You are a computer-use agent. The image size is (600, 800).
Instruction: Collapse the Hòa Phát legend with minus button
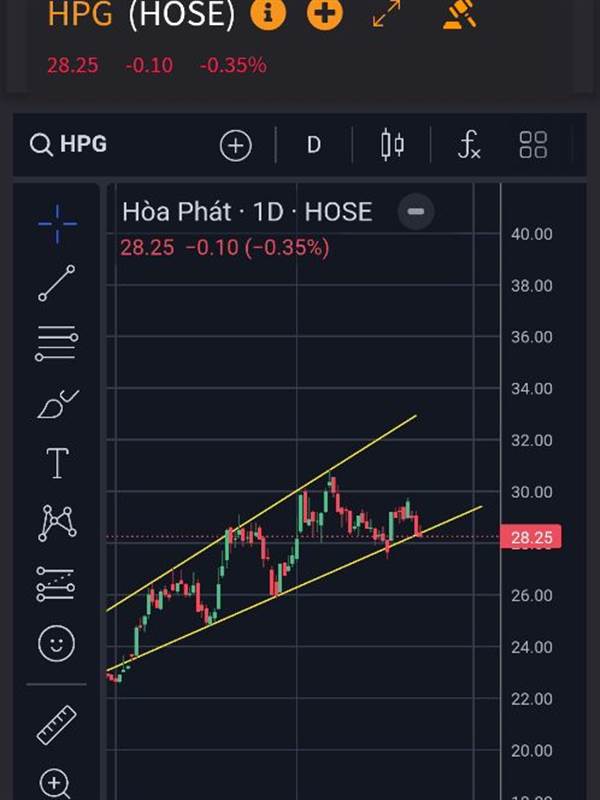click(x=416, y=211)
